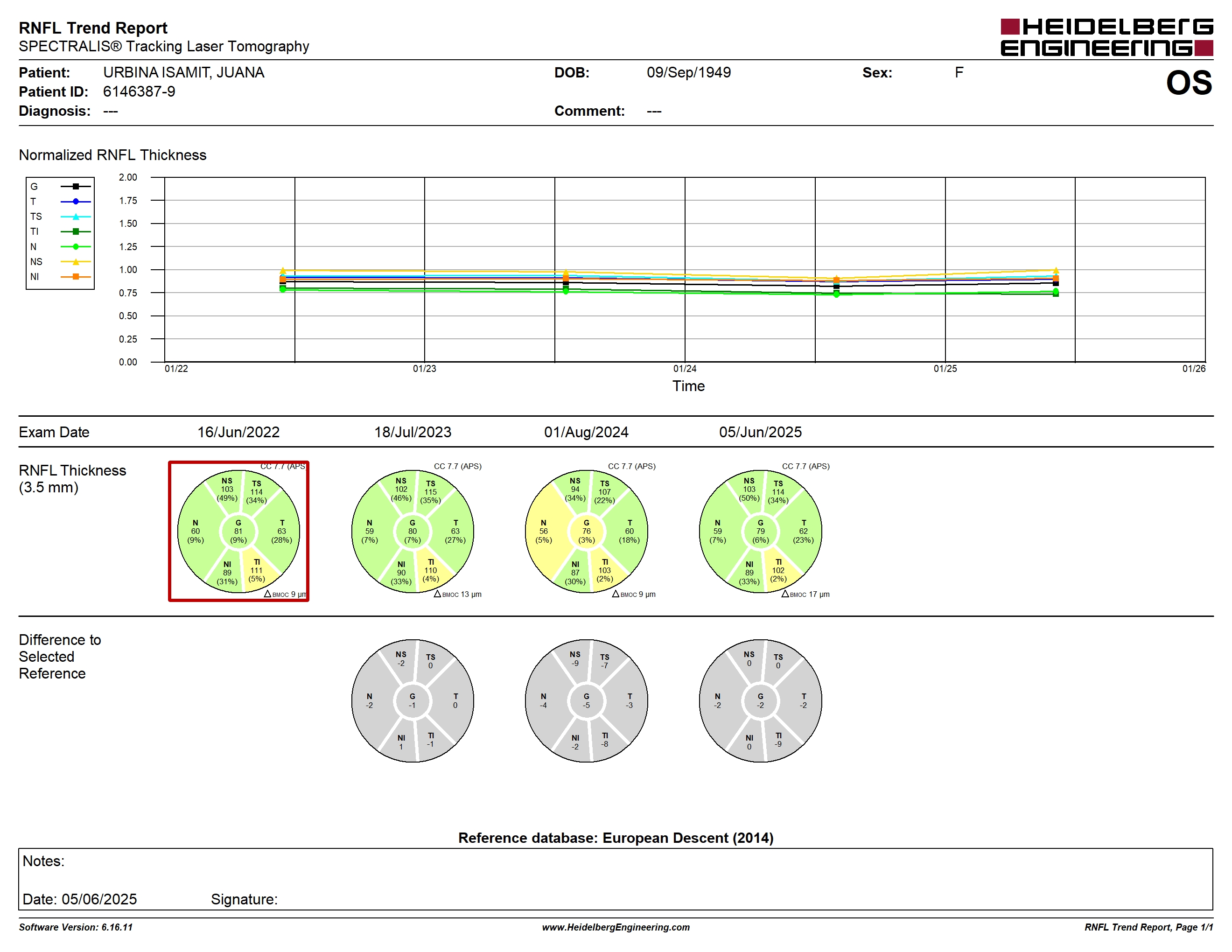1232x952 pixels.
Task: Click the Heidelberg Engineering logo
Action: point(1106,37)
